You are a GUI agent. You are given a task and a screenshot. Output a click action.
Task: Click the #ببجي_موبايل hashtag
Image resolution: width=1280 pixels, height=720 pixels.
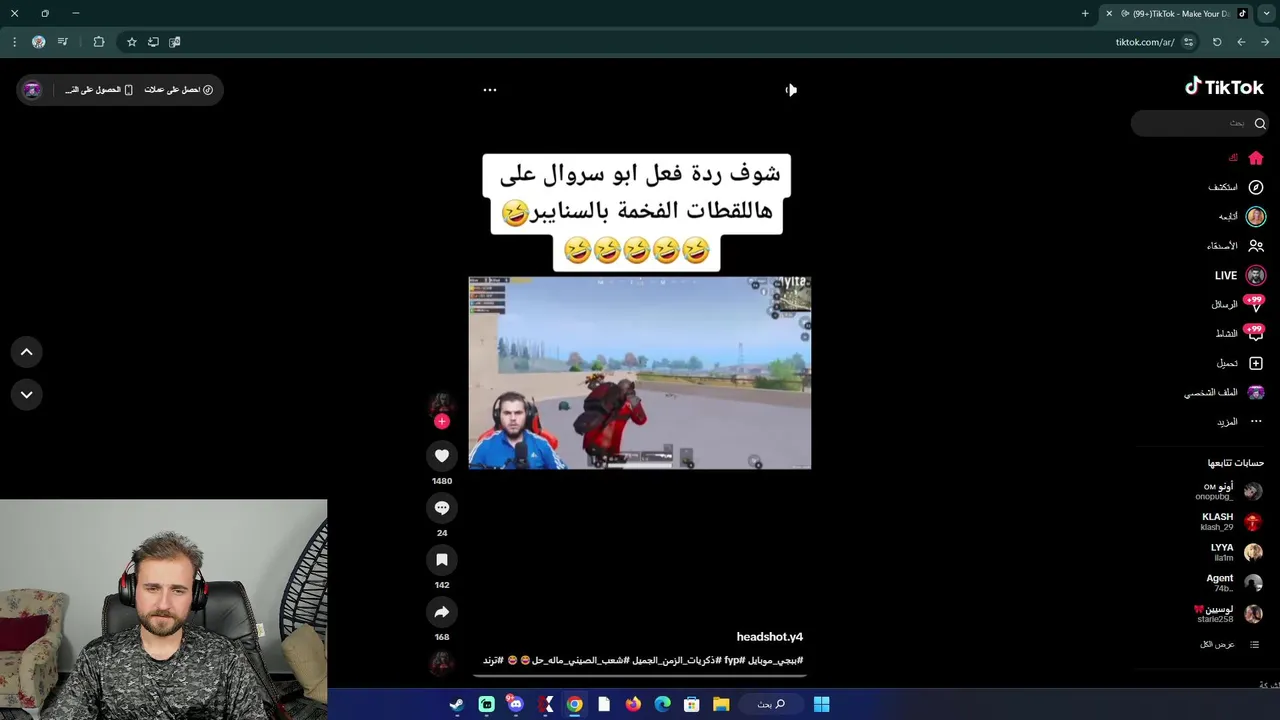point(777,660)
